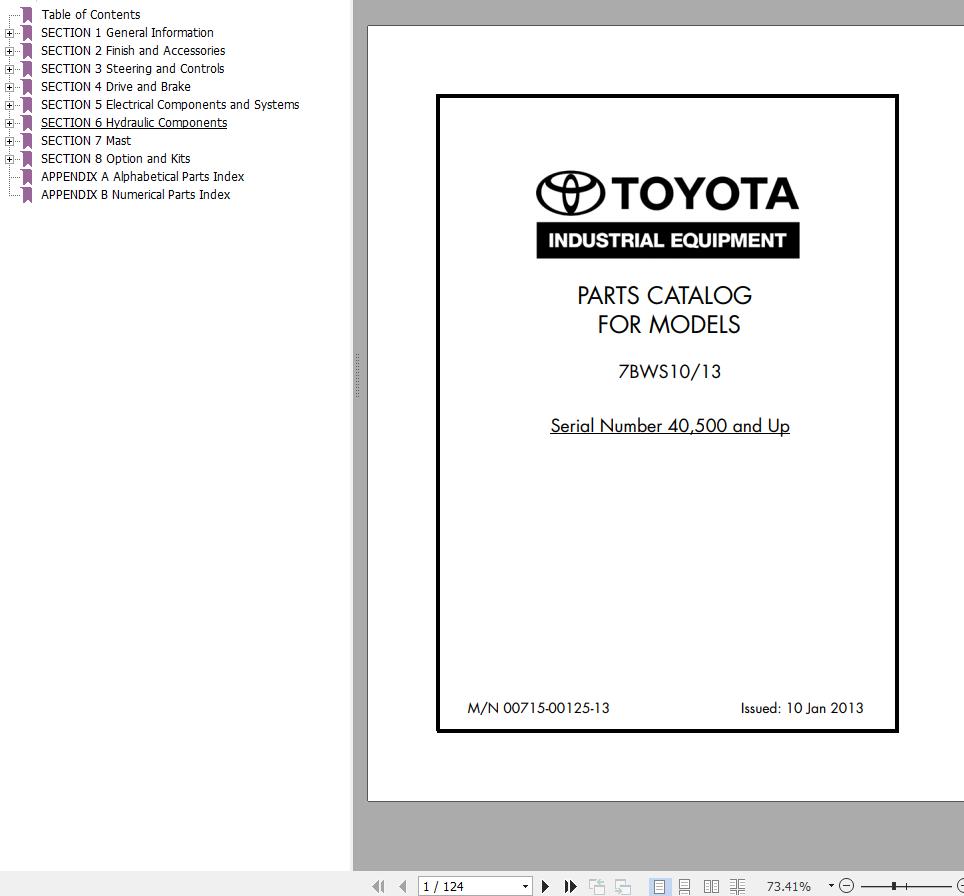Adjust the zoom slider handle
The height and width of the screenshot is (896, 964).
894,886
